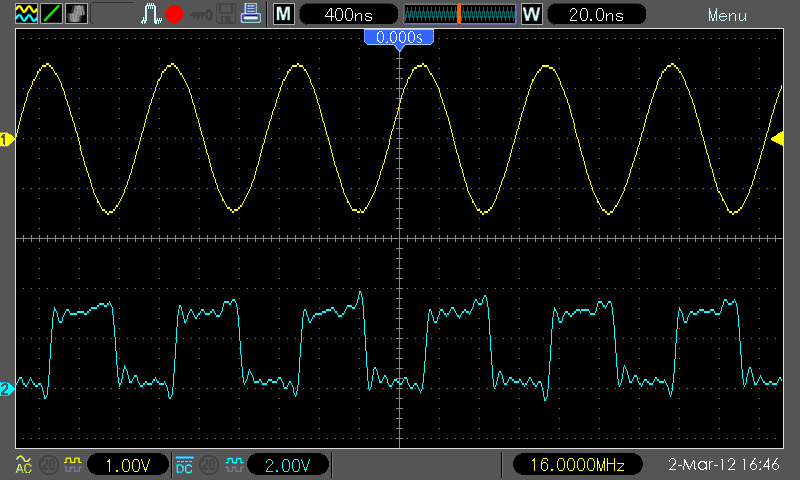Click the red record dot

174,14
